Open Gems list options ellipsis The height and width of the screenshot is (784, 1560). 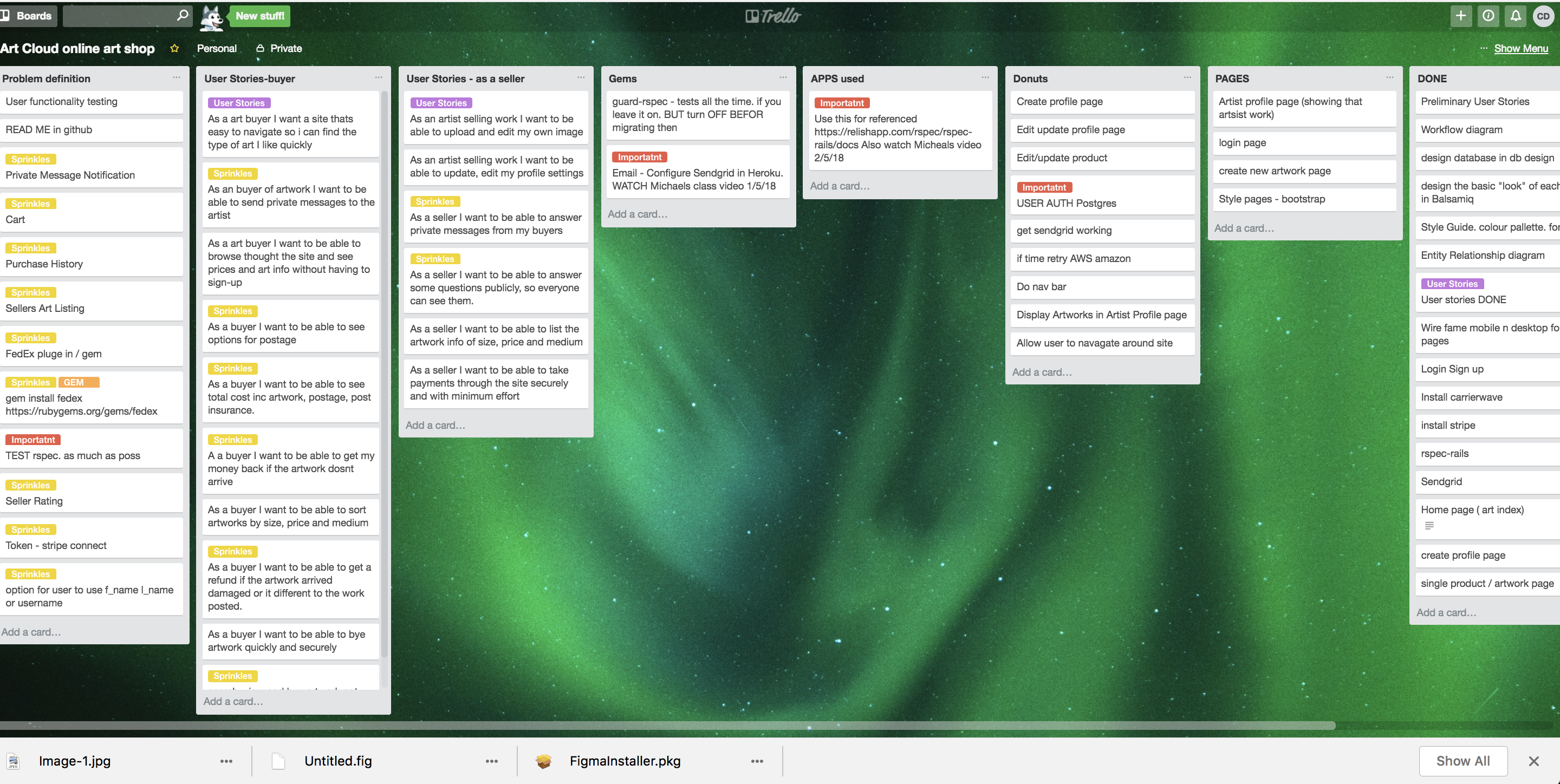[x=783, y=77]
